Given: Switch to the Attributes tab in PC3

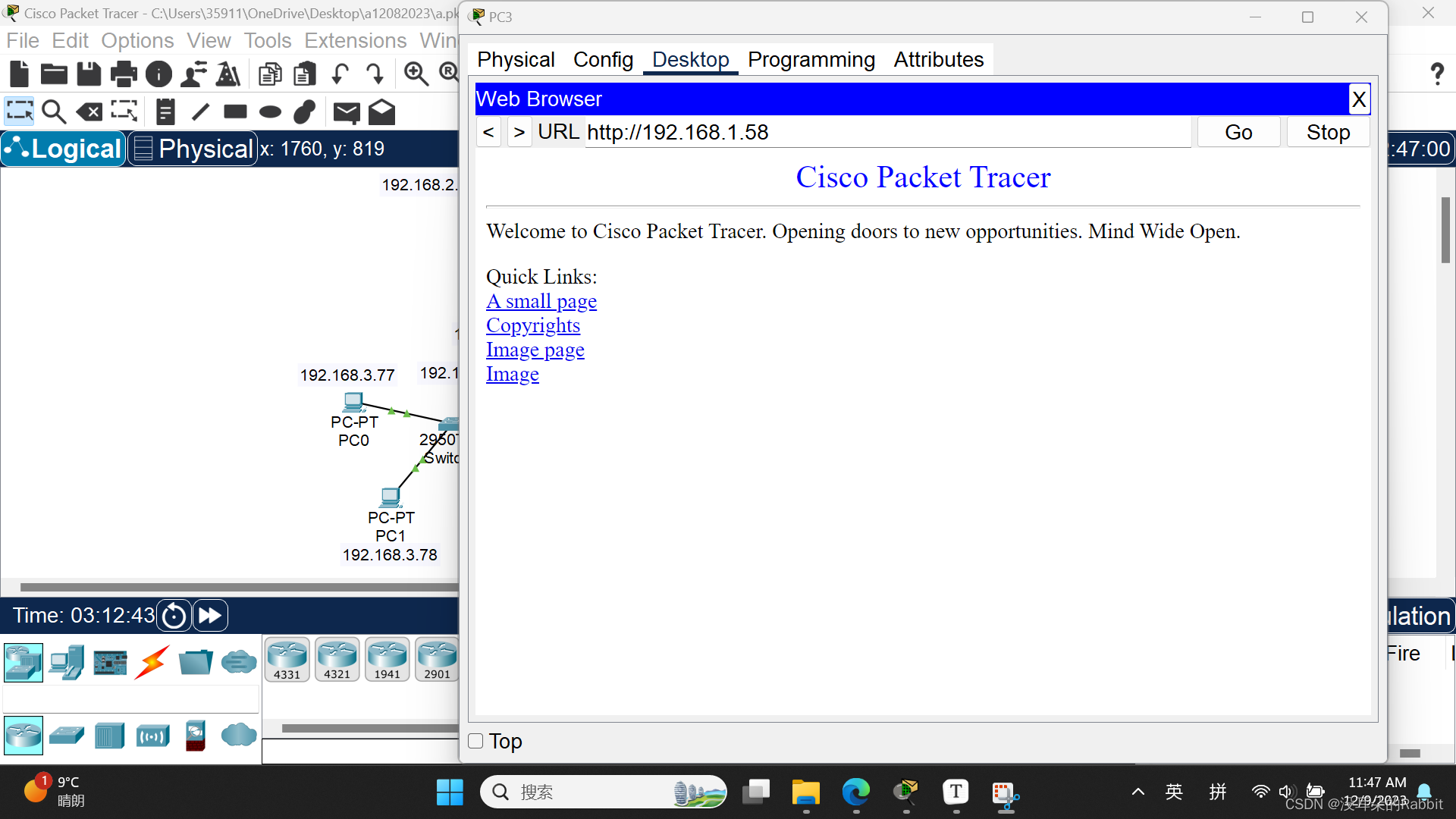Looking at the screenshot, I should coord(939,59).
